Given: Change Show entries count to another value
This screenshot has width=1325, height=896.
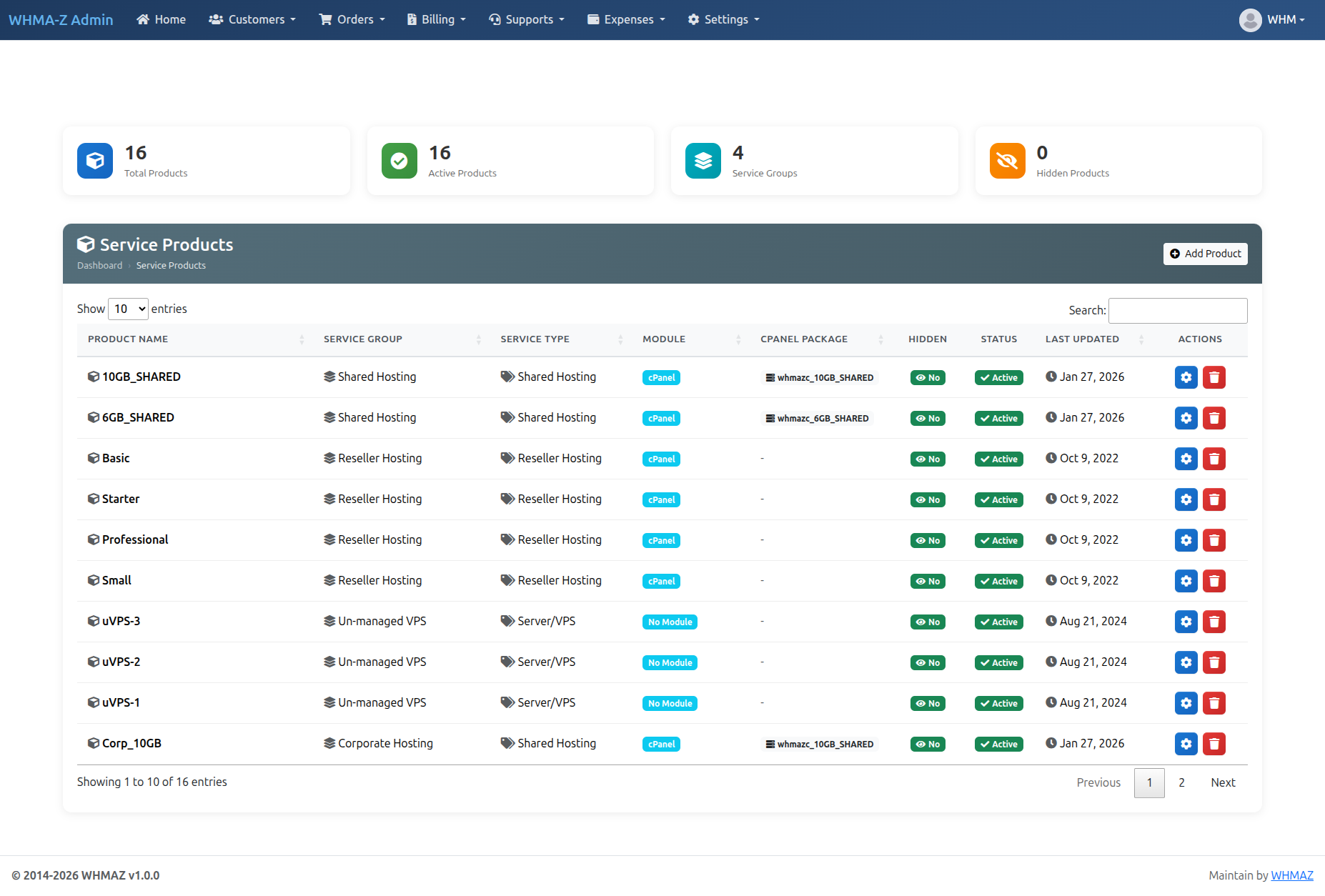Looking at the screenshot, I should 127,309.
